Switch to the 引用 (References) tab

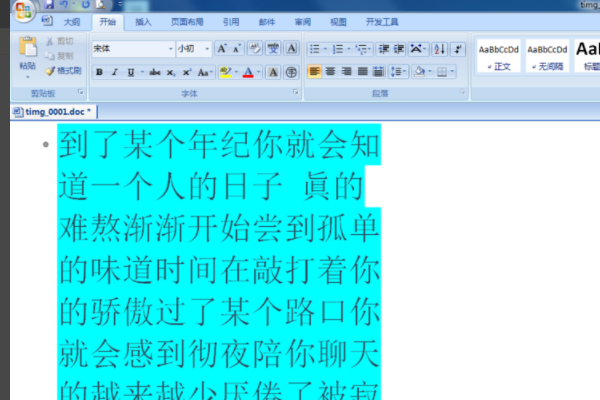(231, 22)
